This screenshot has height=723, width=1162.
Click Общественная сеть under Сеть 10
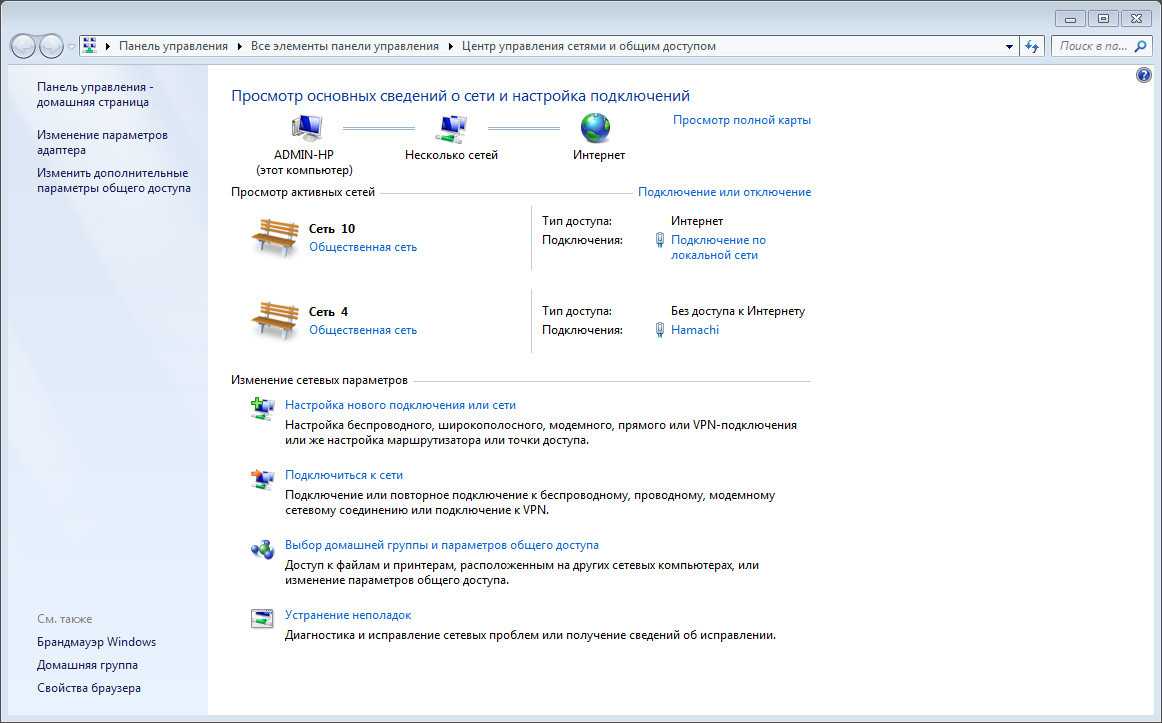coord(363,247)
